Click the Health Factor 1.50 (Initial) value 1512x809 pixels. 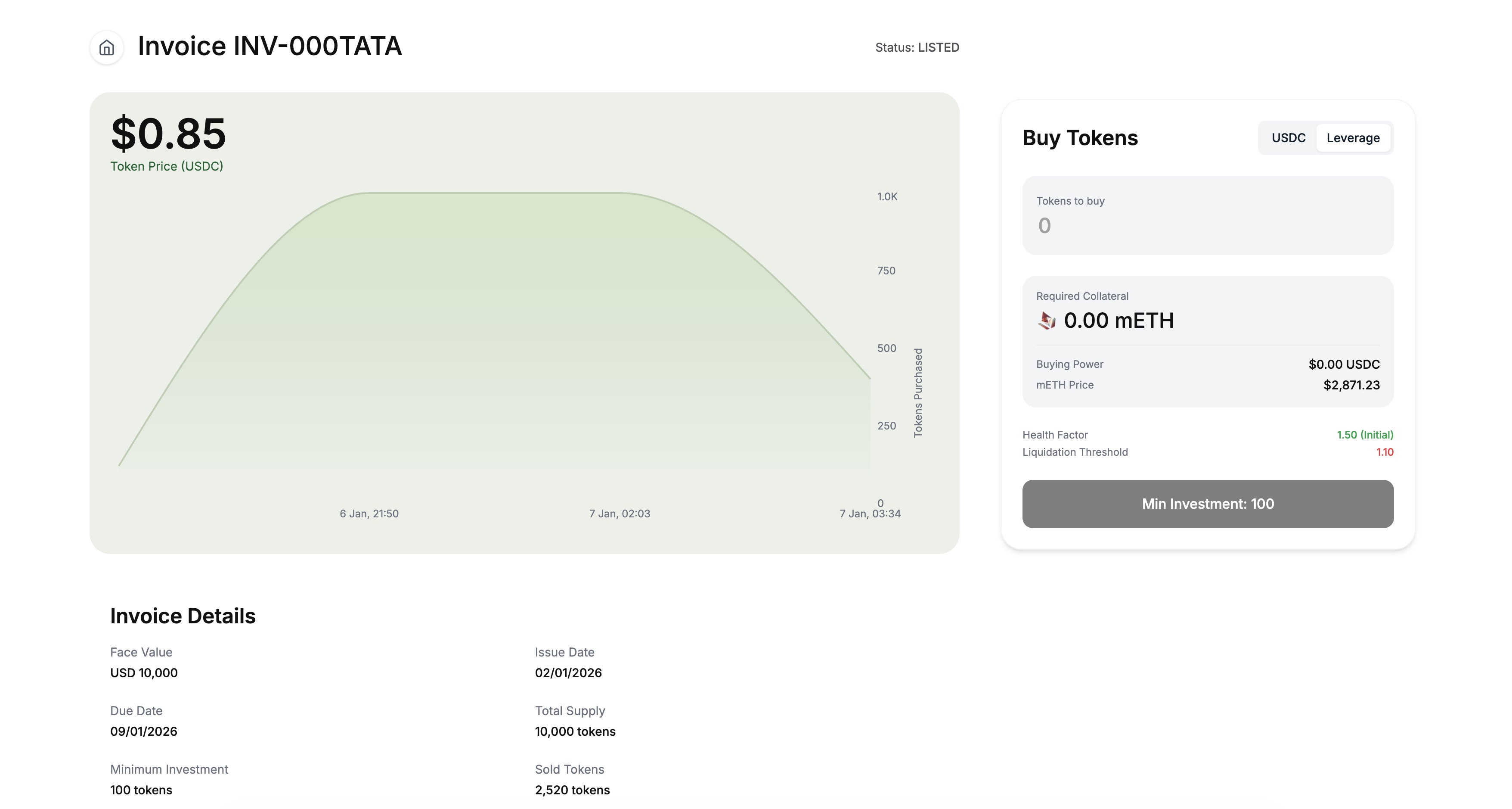[x=1365, y=435]
